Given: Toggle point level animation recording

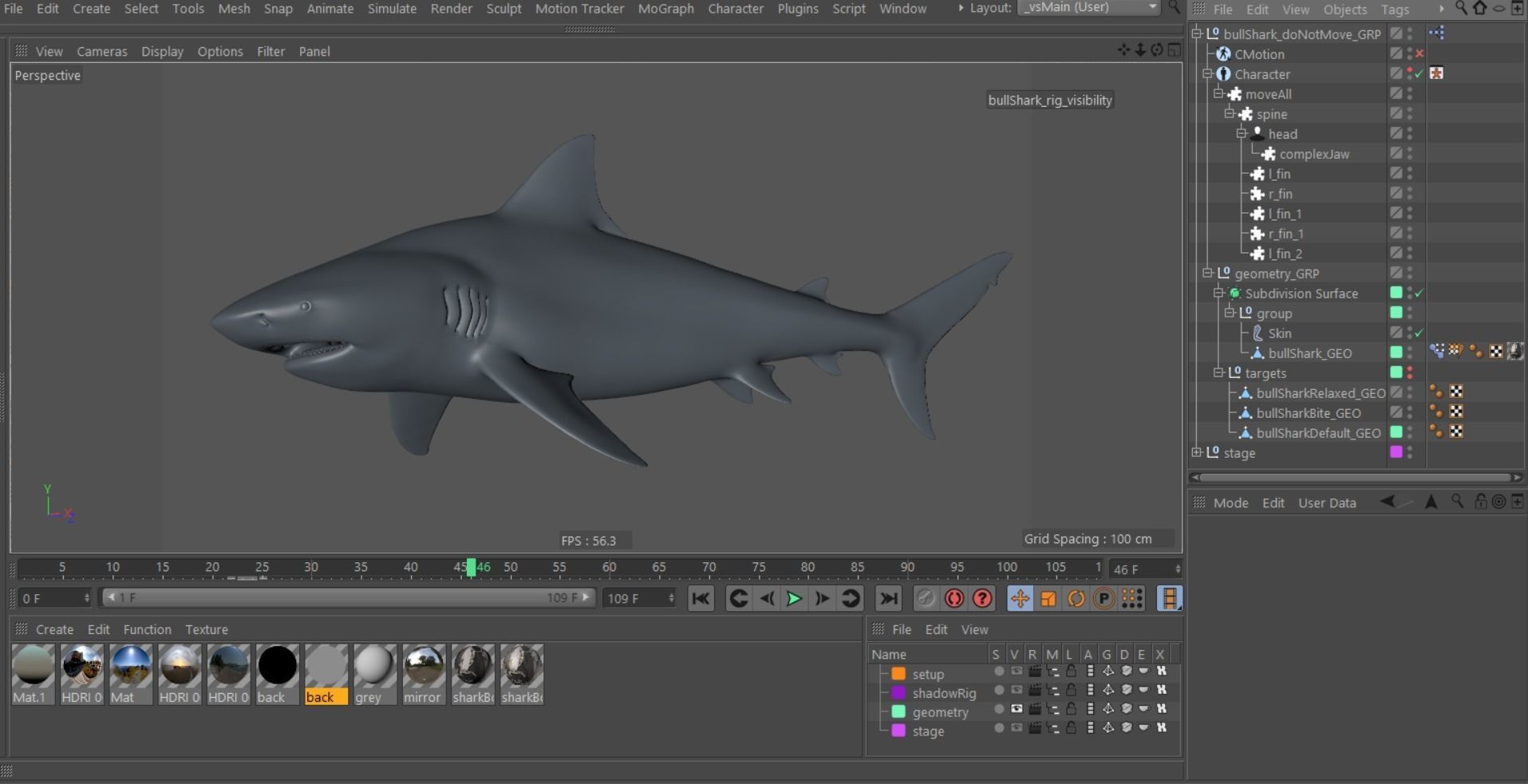Looking at the screenshot, I should click(x=1132, y=598).
